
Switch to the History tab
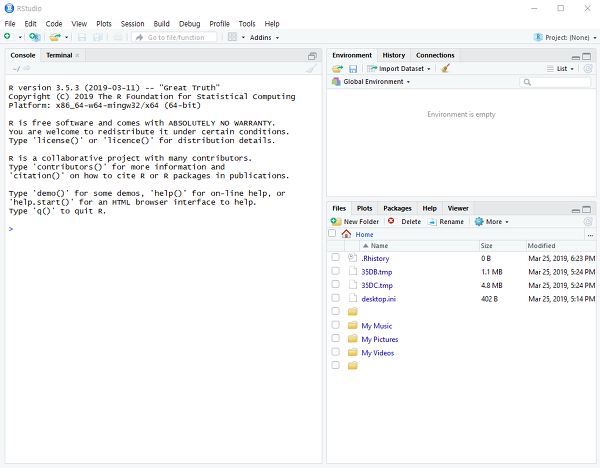(x=394, y=55)
